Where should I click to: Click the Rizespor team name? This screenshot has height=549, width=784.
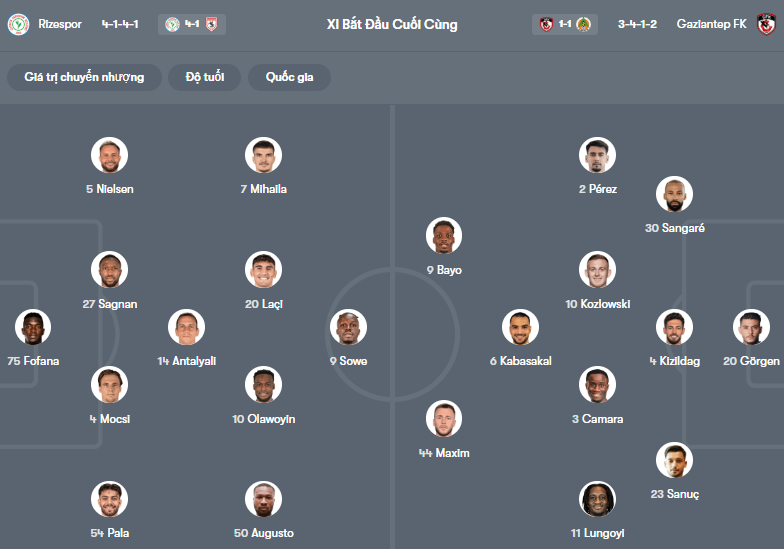(60, 24)
